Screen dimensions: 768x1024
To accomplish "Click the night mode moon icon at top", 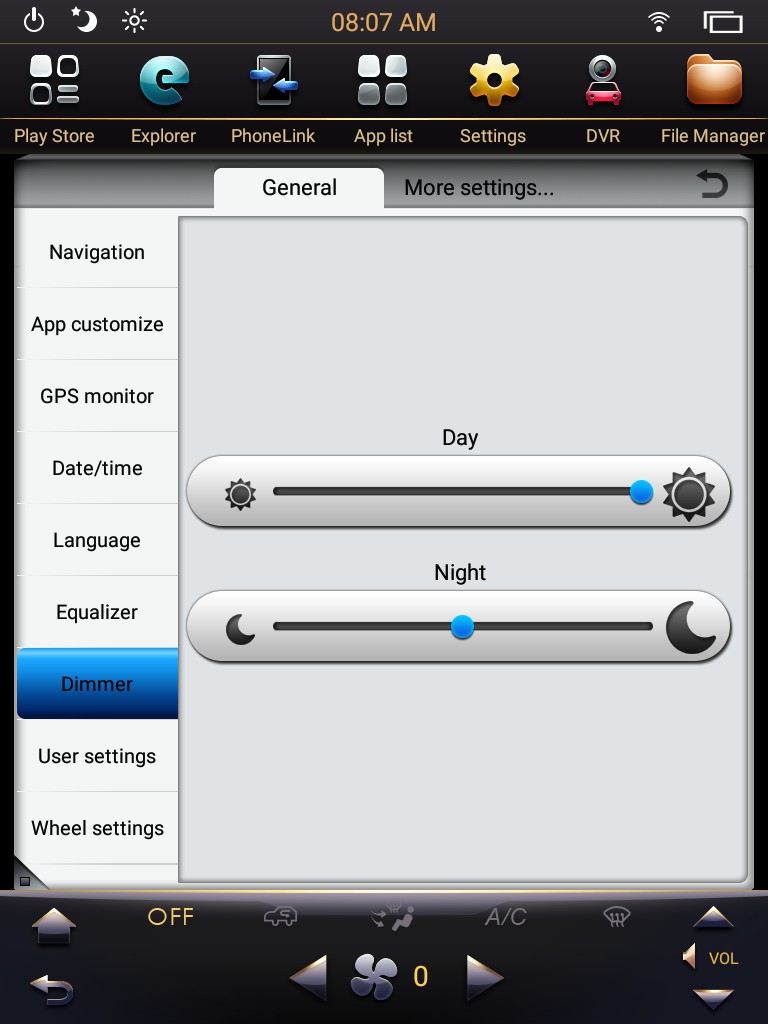I will [84, 20].
